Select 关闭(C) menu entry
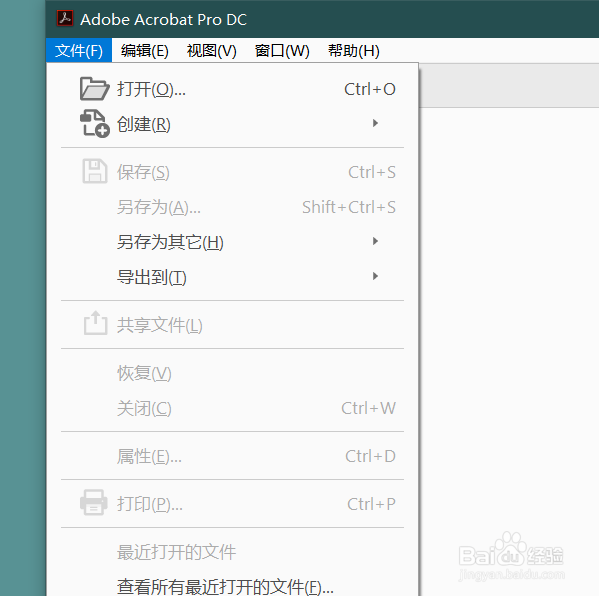This screenshot has width=599, height=596. tap(232, 408)
